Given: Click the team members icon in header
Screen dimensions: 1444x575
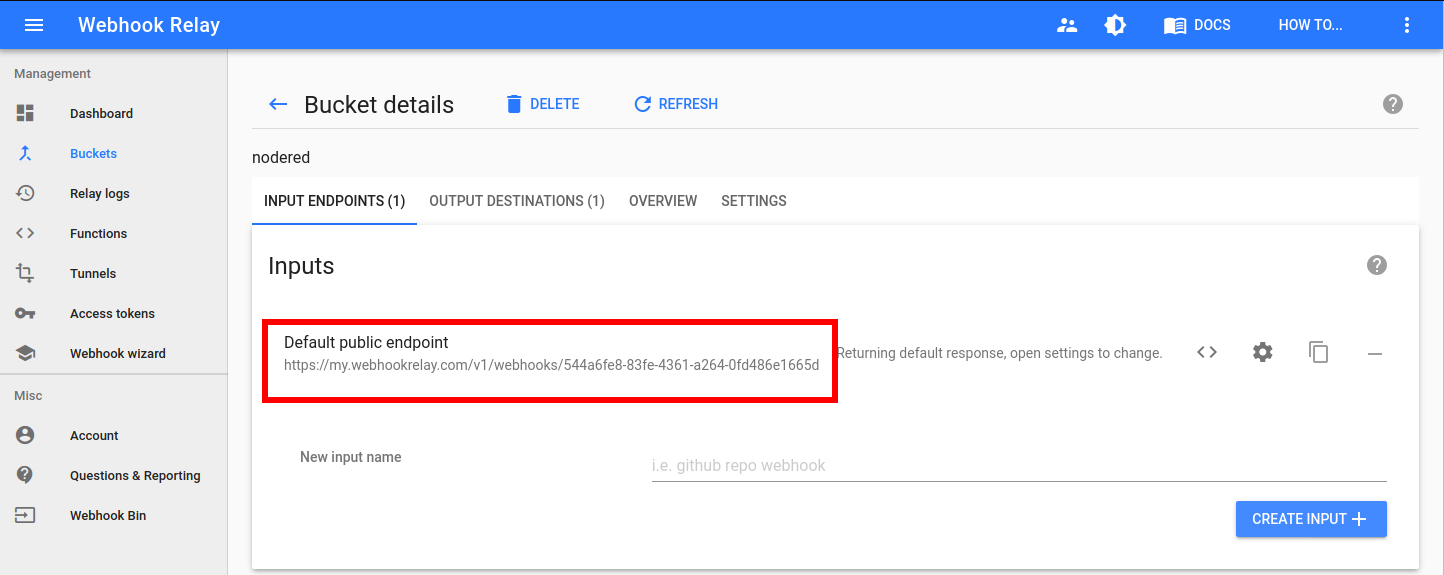Looking at the screenshot, I should click(1067, 25).
